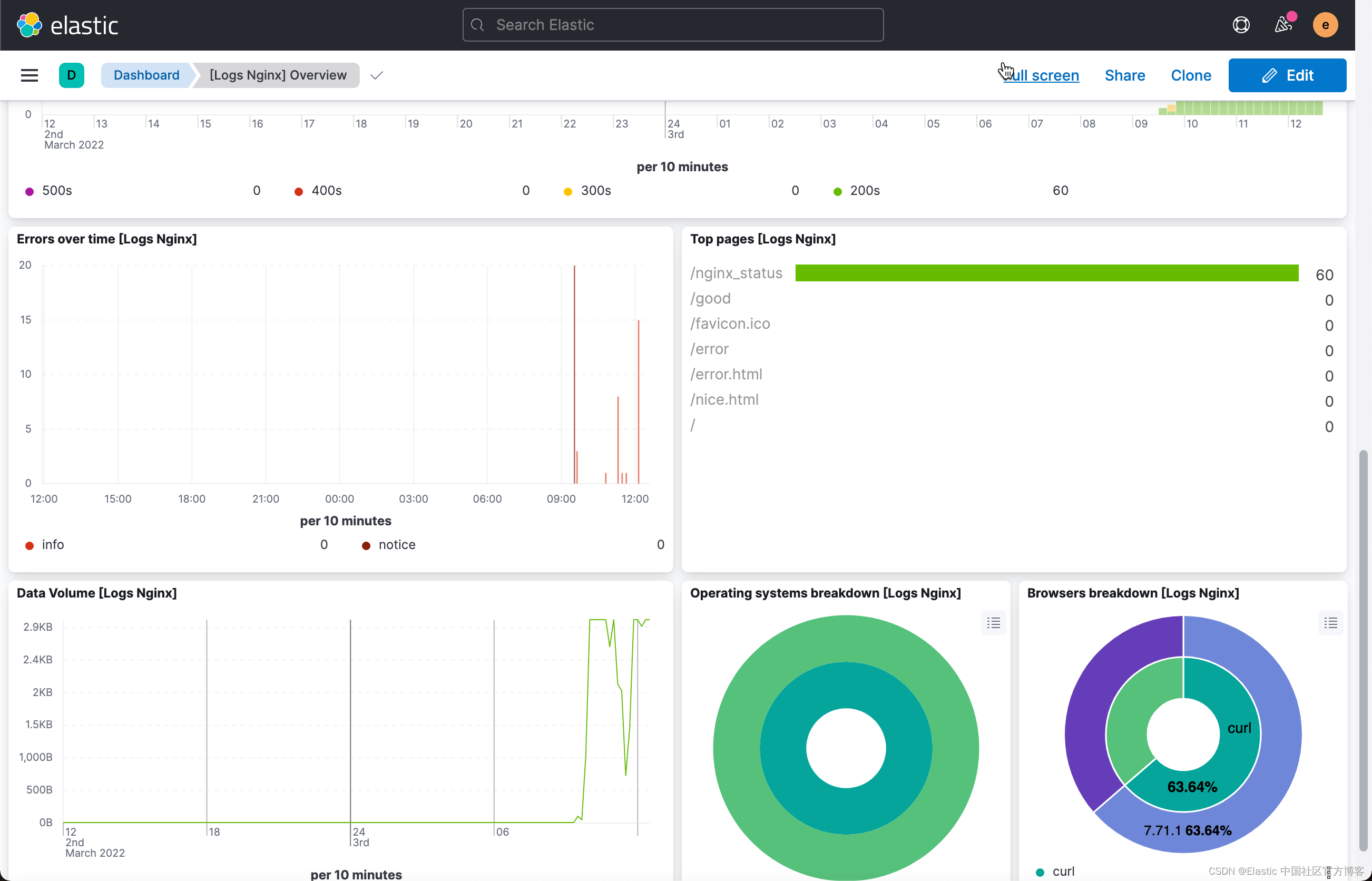
Task: Click the Search Elastic field
Action: pos(672,25)
